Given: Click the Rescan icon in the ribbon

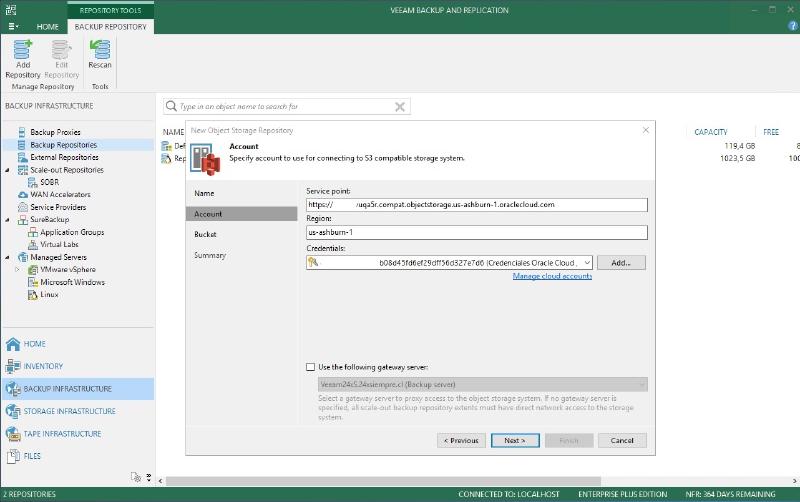Looking at the screenshot, I should (100, 50).
